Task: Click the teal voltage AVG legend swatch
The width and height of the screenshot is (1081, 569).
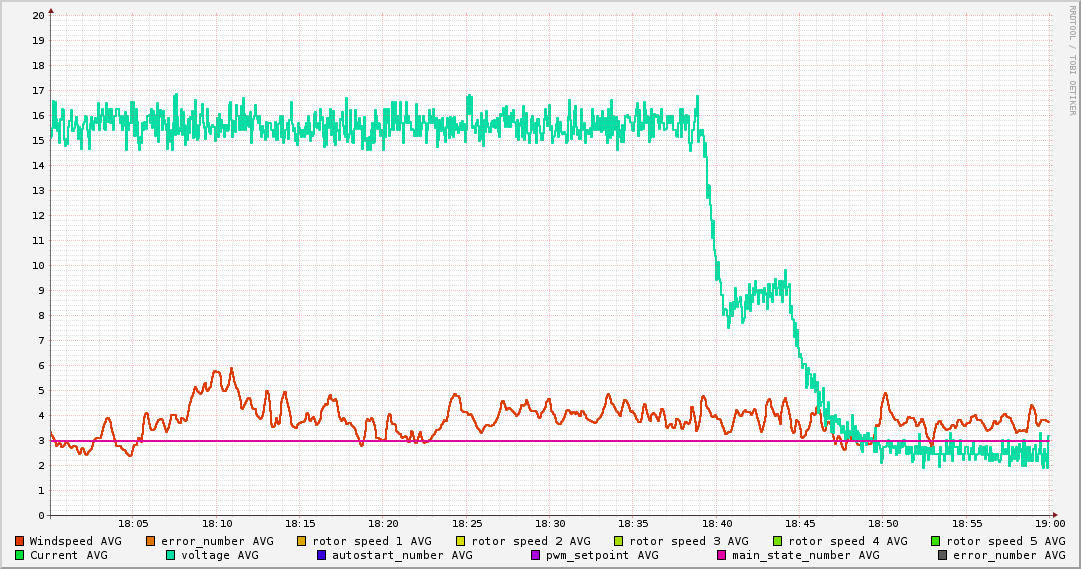Action: [171, 555]
